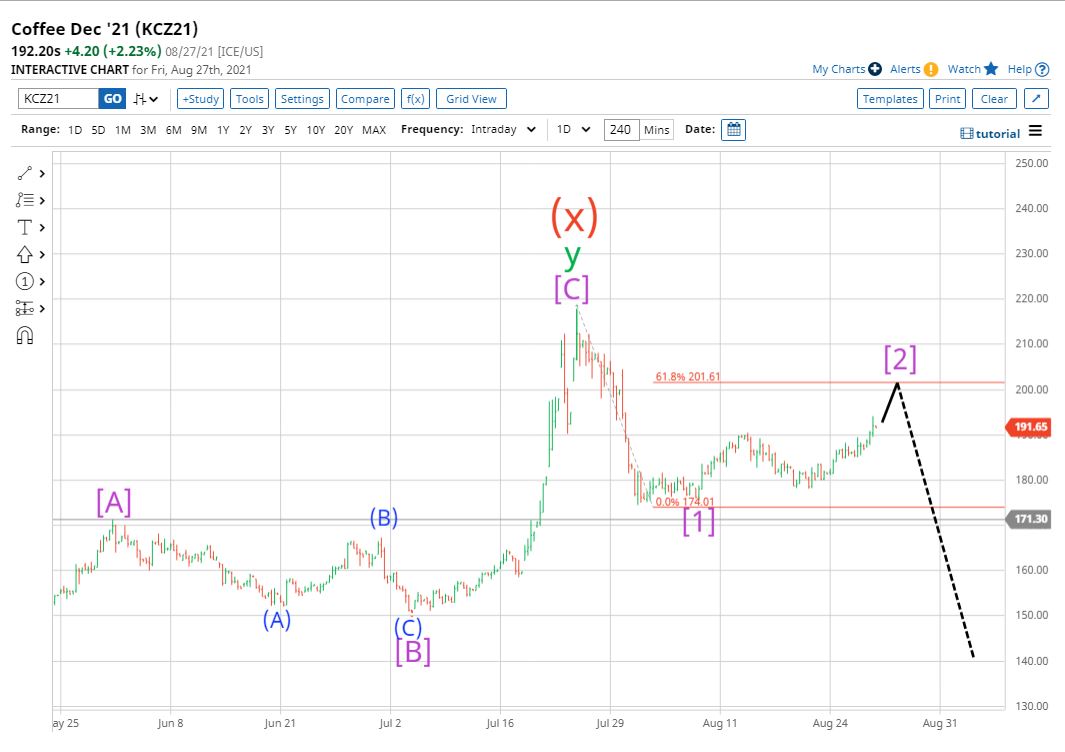Click the 171.30 price level marker
Viewport: 1065px width, 752px height.
(1030, 519)
